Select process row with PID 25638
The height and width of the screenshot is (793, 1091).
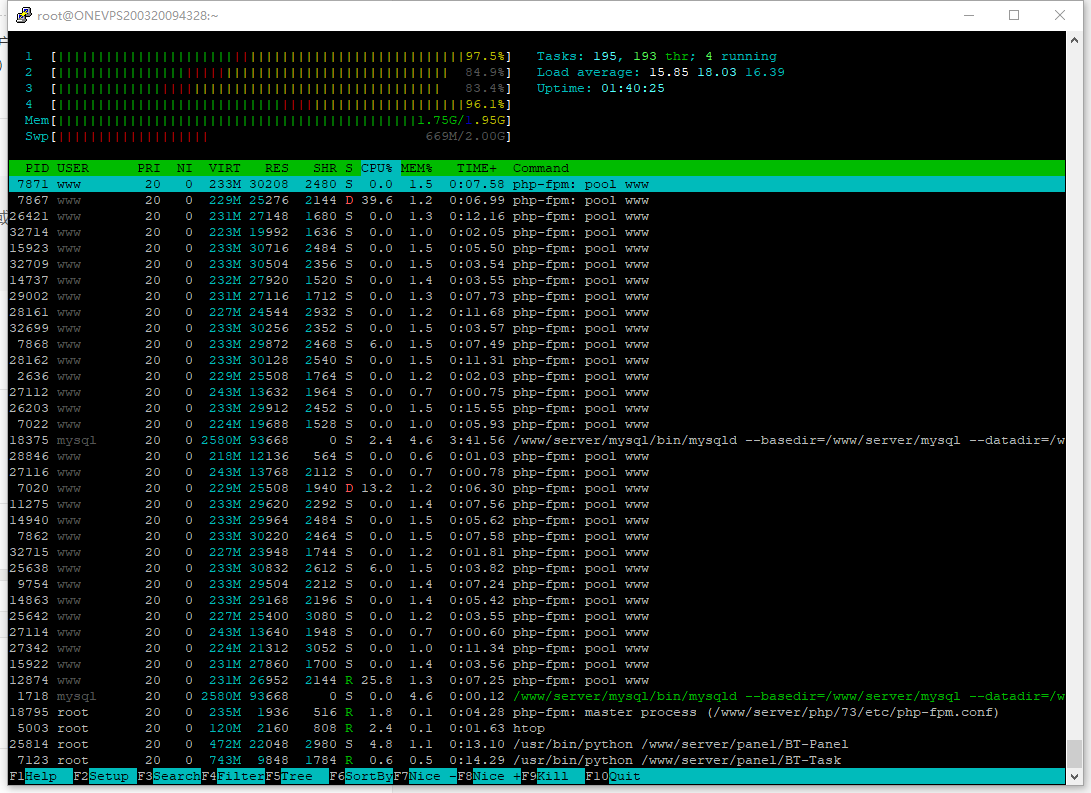(x=536, y=568)
